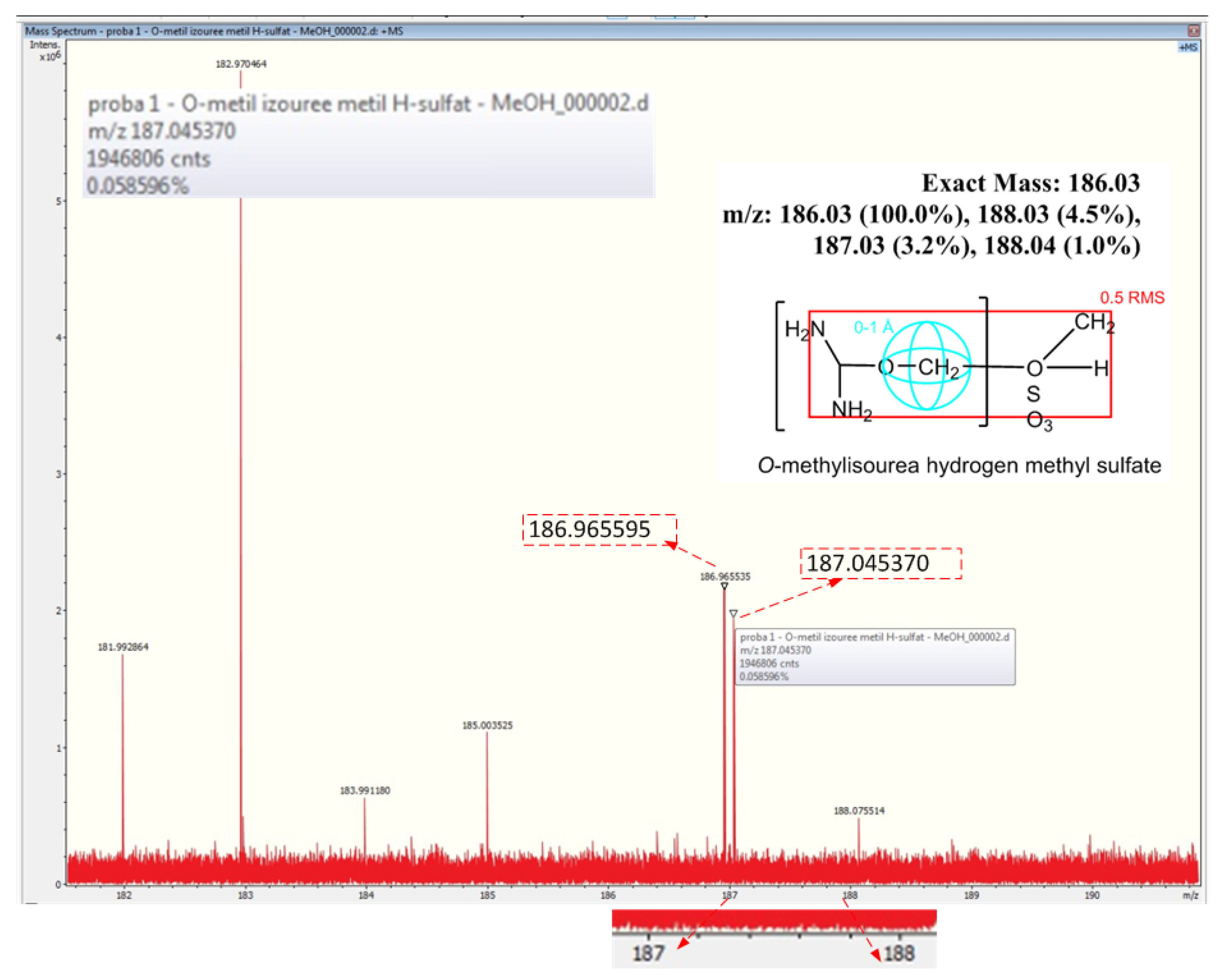Screen dimensions: 1218x980
Task: Click the red dashed 187.045370 annotation box
Action: point(881,563)
